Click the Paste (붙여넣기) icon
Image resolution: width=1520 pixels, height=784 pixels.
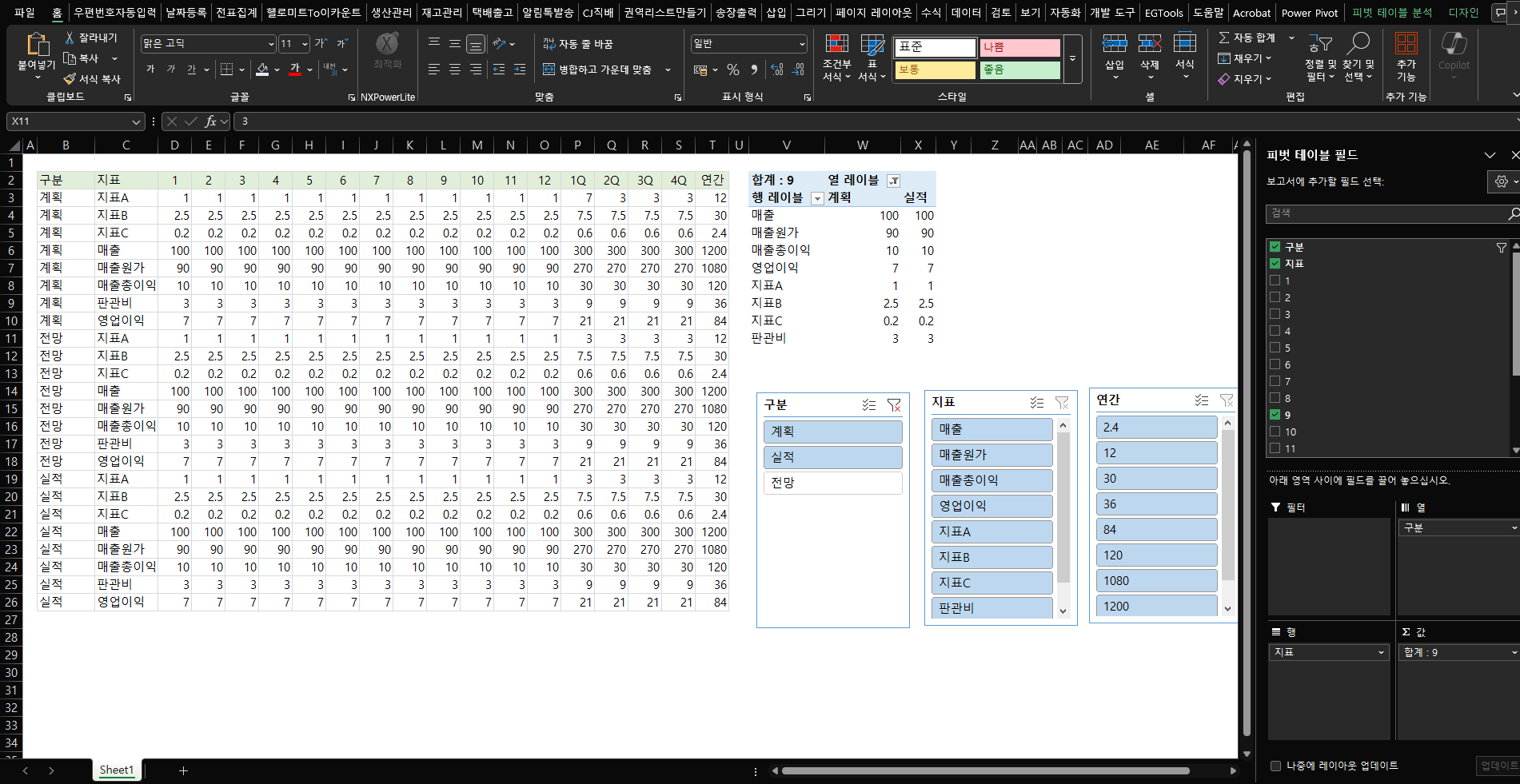coord(36,46)
